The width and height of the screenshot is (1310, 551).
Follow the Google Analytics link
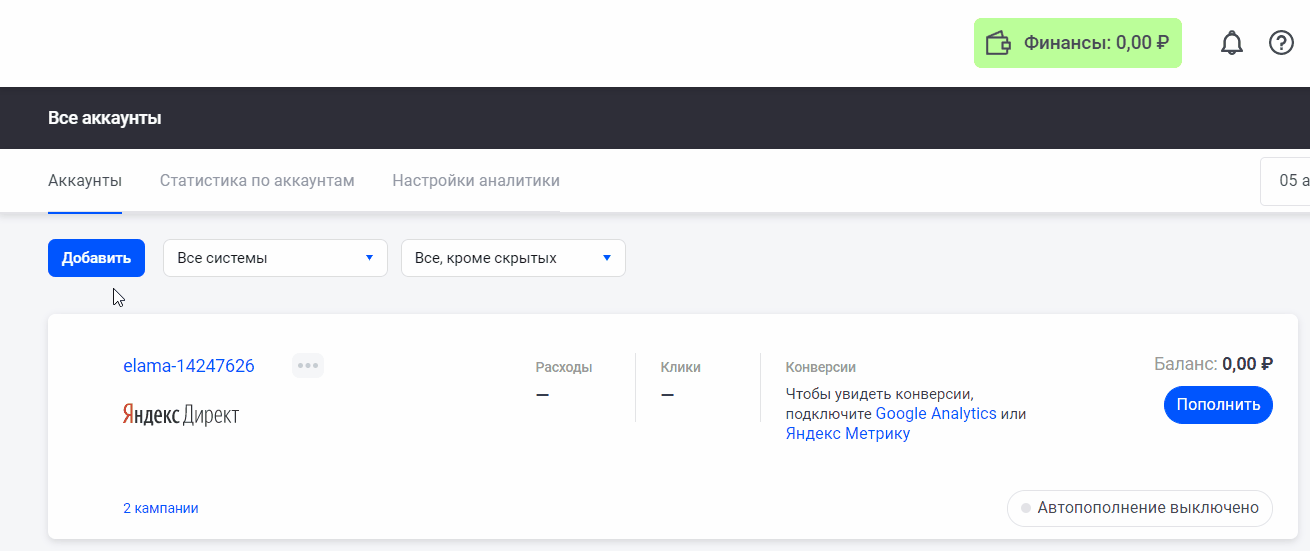[936, 414]
